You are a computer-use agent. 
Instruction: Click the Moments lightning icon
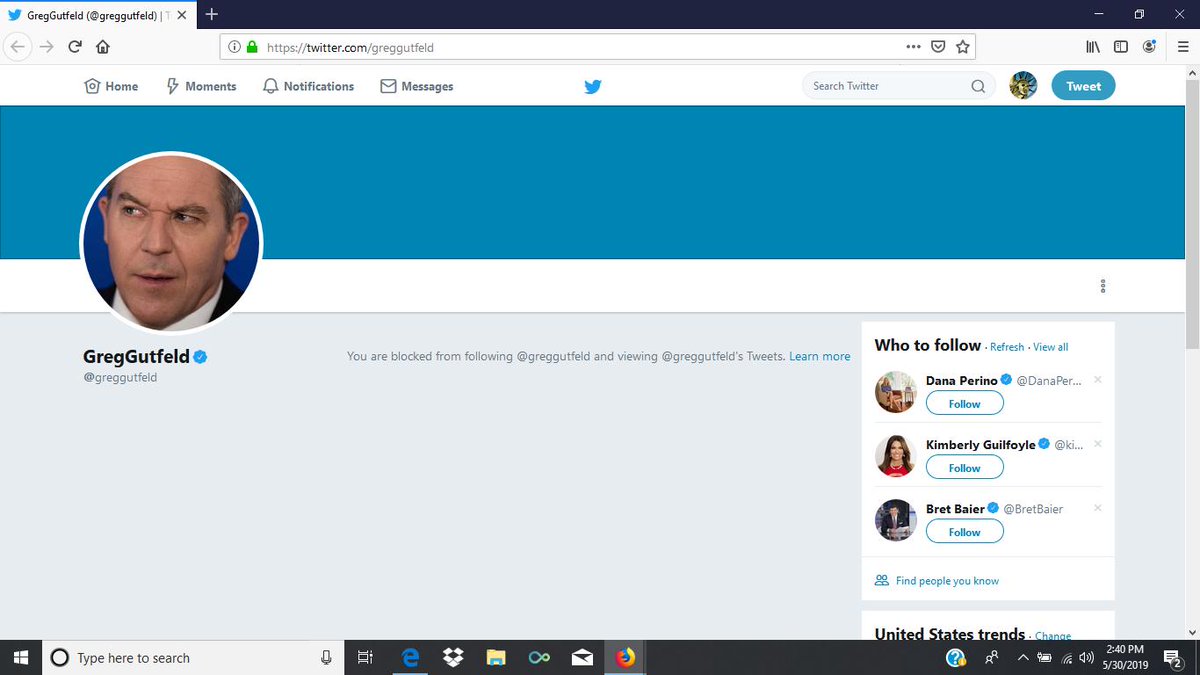click(x=172, y=86)
